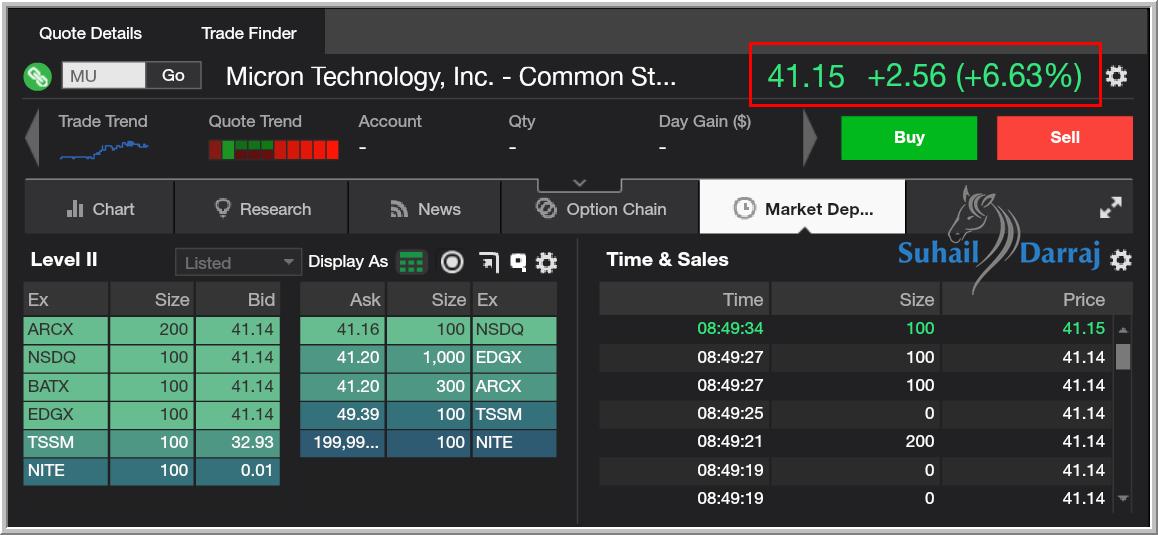This screenshot has height=535, width=1158.
Task: Click the bid-side Size column header
Action: [151, 299]
